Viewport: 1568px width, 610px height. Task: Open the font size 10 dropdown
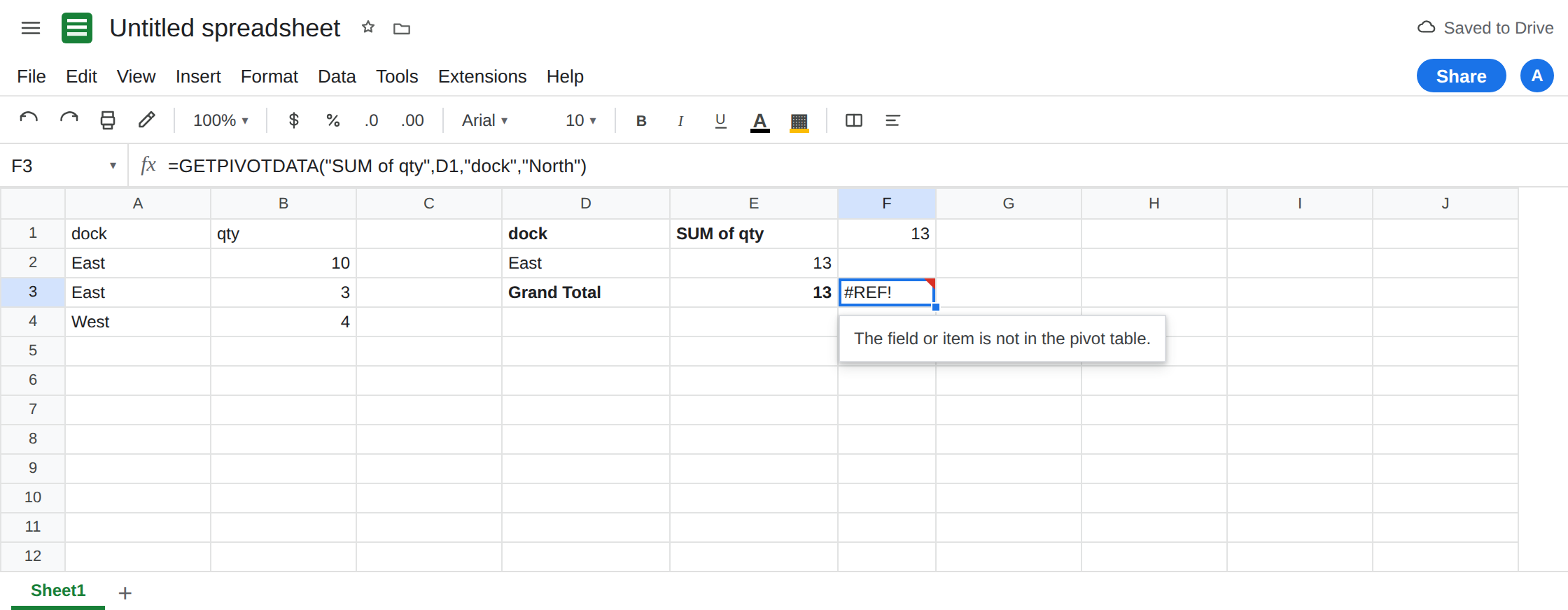click(581, 120)
